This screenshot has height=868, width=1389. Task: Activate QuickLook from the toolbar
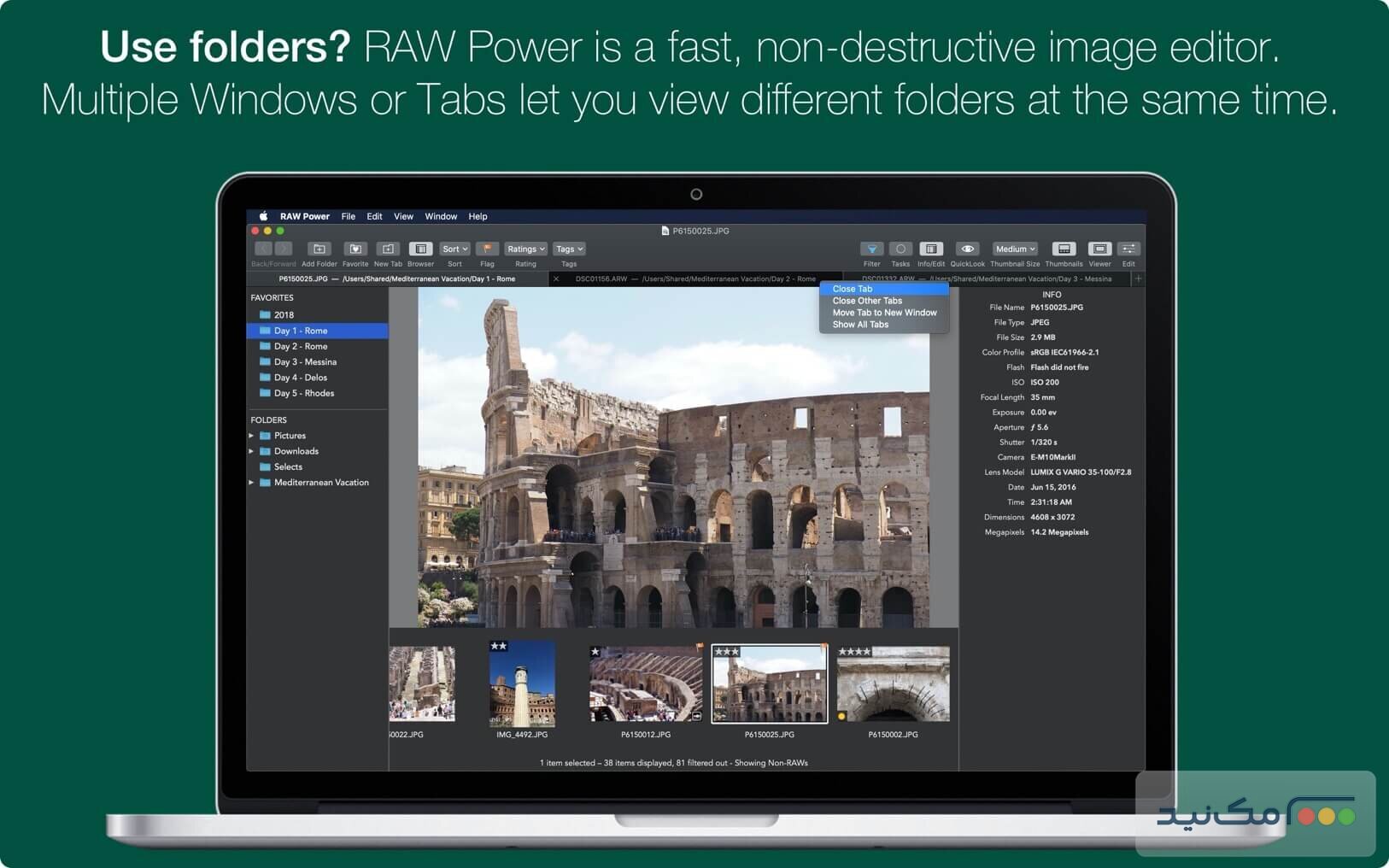coord(967,249)
